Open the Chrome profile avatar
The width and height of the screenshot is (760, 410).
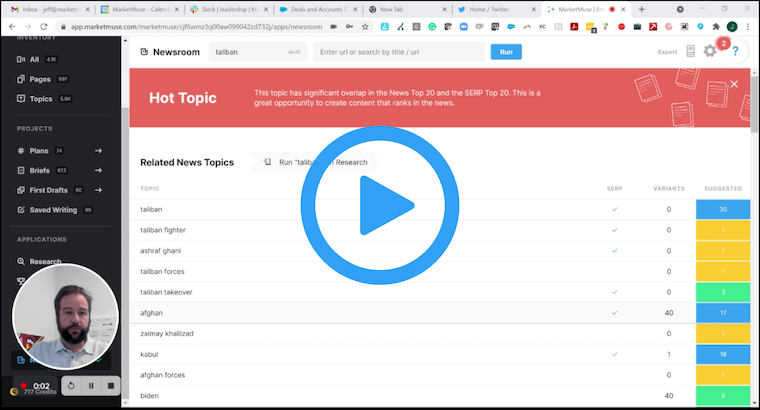[732, 27]
